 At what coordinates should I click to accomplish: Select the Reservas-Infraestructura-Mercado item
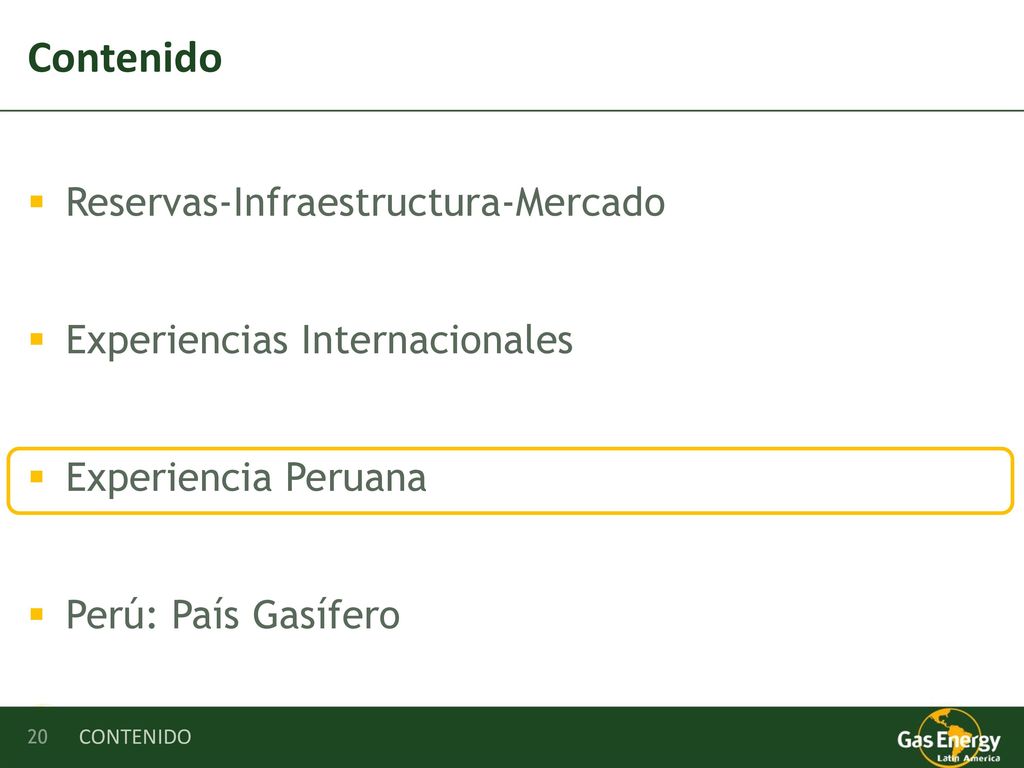[365, 202]
